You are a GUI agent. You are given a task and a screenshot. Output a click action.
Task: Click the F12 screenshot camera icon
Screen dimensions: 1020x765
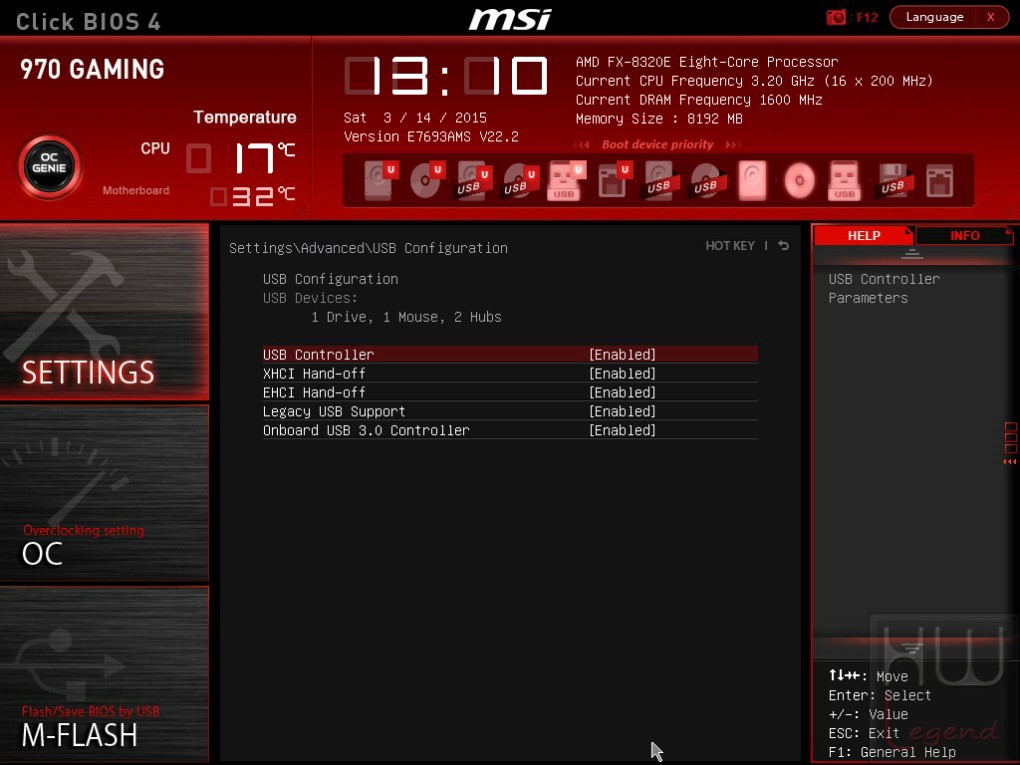point(836,17)
